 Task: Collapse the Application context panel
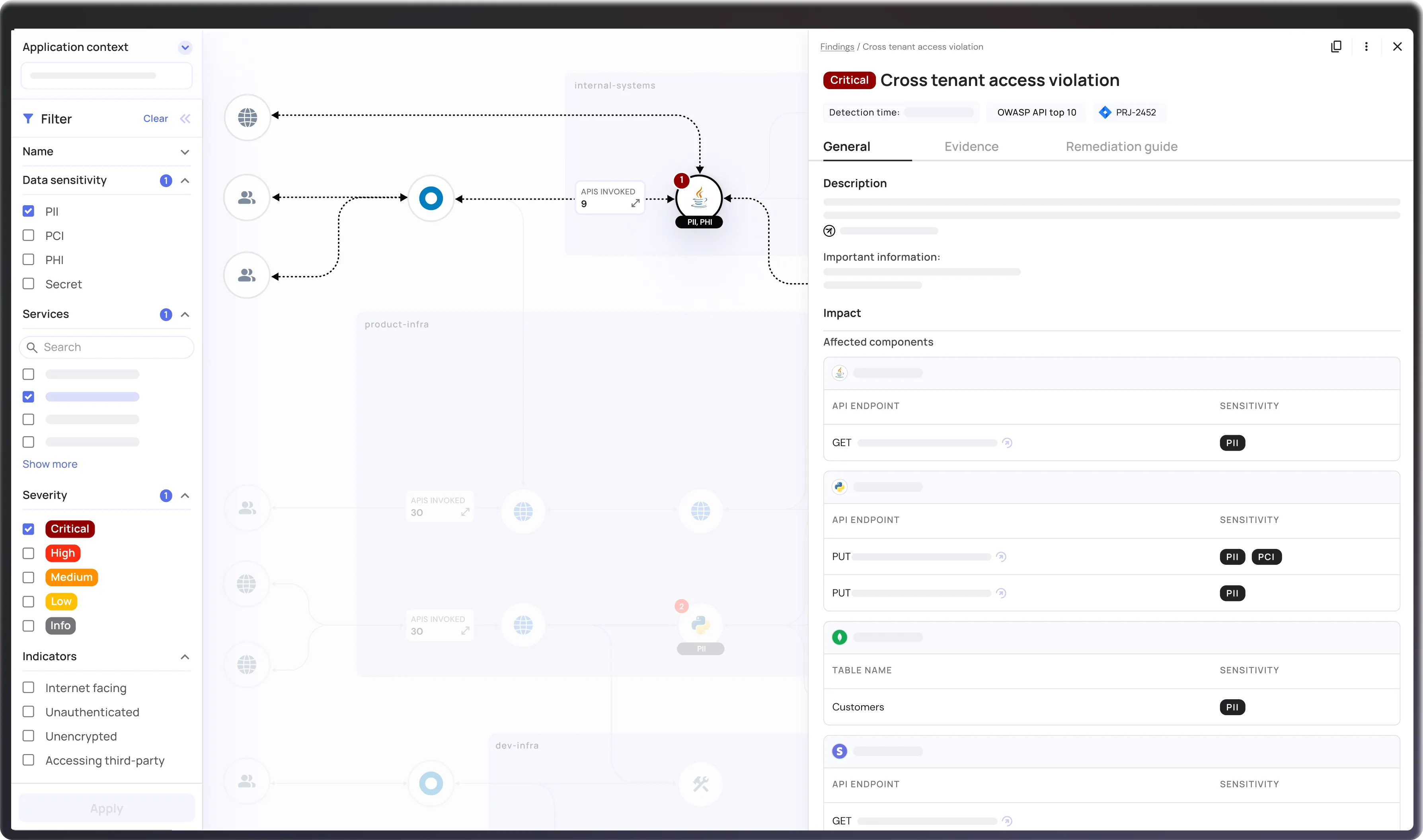coord(185,47)
